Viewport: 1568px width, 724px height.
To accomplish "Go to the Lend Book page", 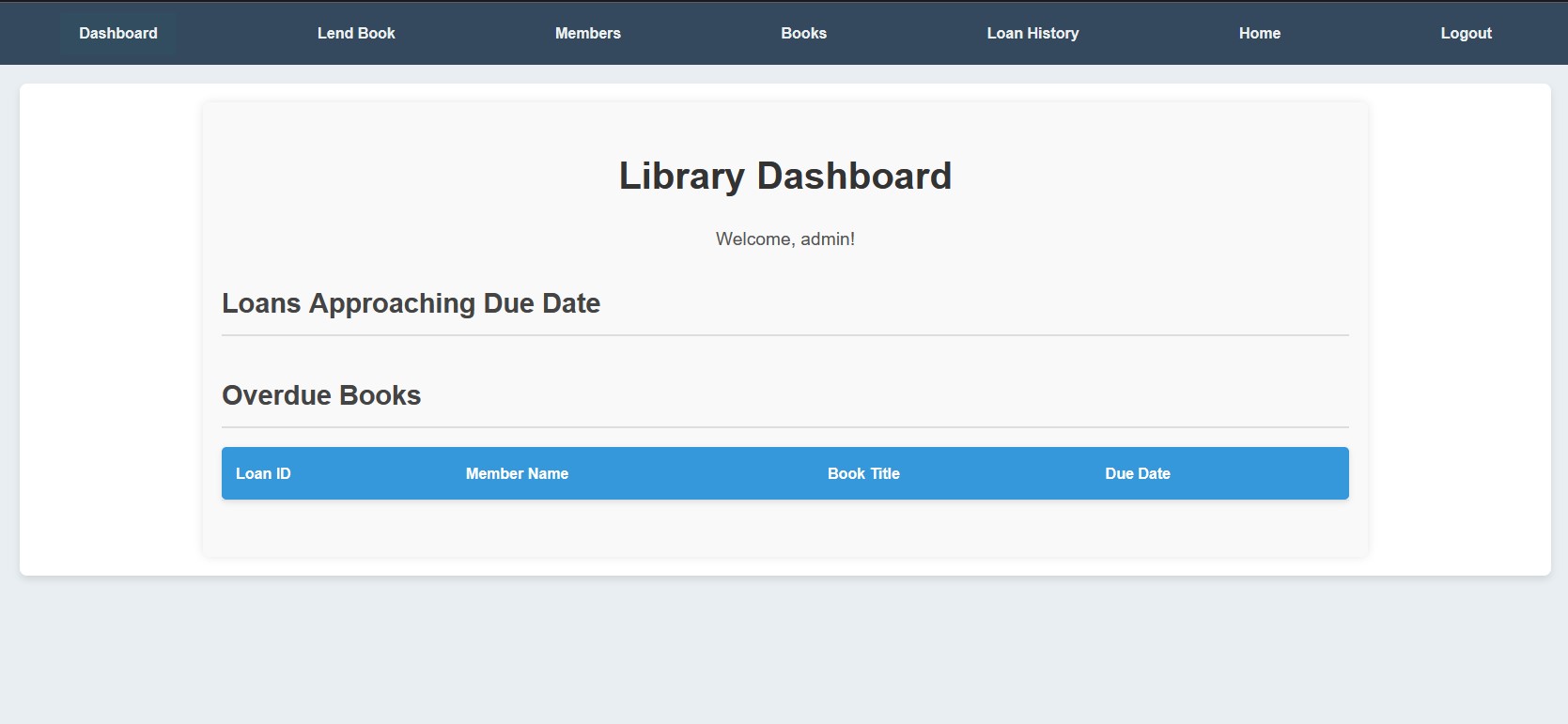I will pos(356,33).
